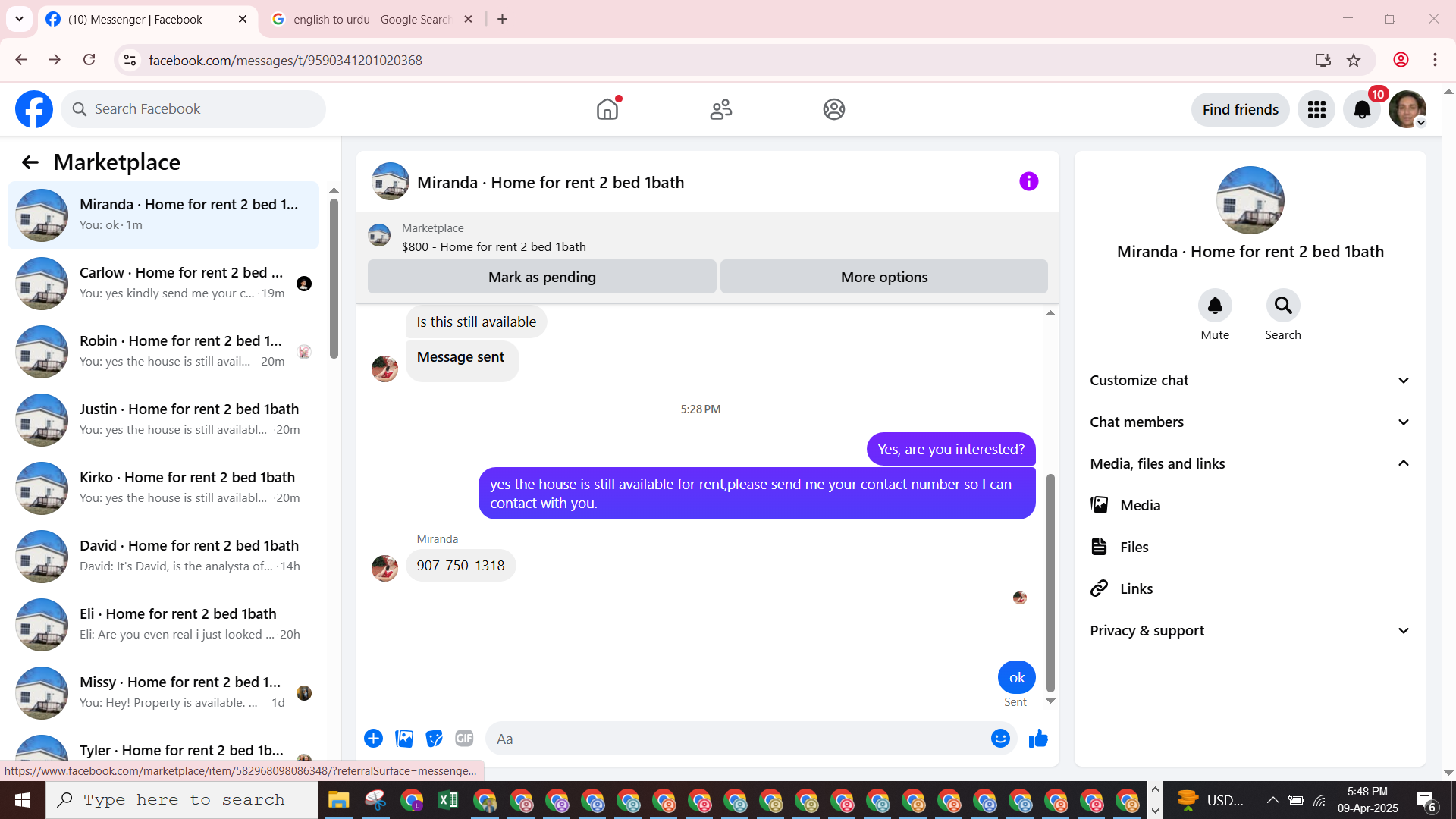Open the Friends icon in top navigation
The image size is (1456, 819).
(x=721, y=109)
